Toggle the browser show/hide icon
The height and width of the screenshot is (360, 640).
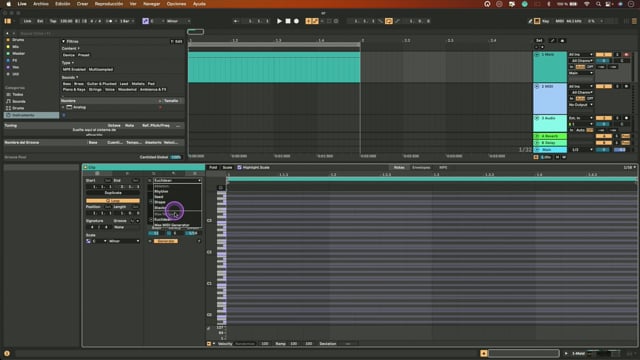tap(7, 21)
